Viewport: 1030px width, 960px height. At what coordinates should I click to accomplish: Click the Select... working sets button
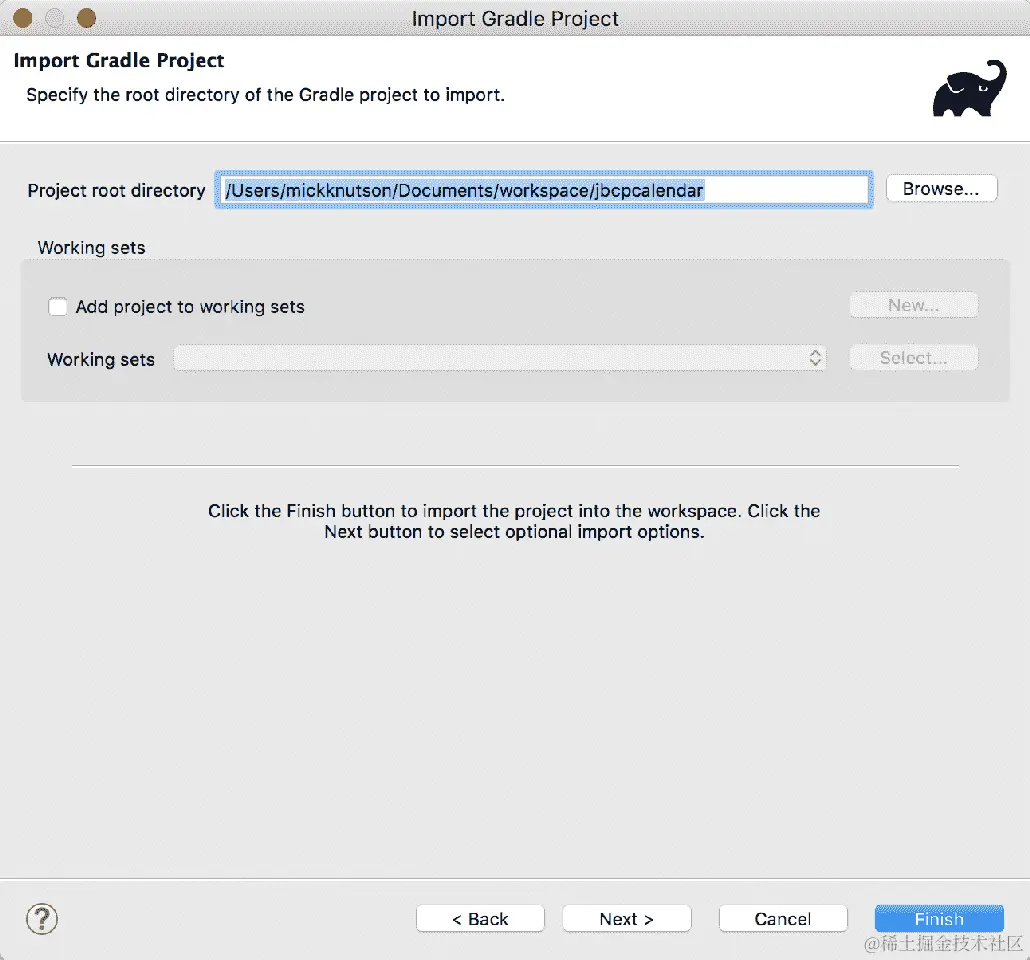(x=914, y=358)
